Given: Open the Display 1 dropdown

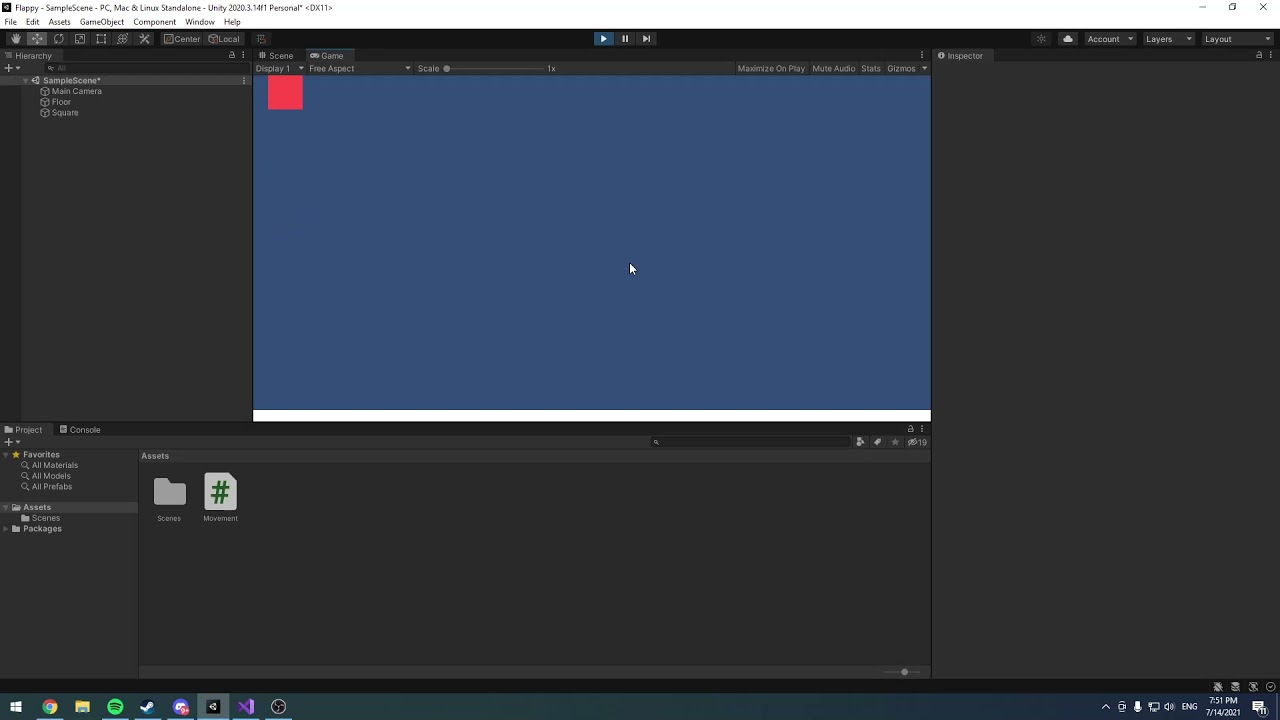Looking at the screenshot, I should tap(276, 68).
